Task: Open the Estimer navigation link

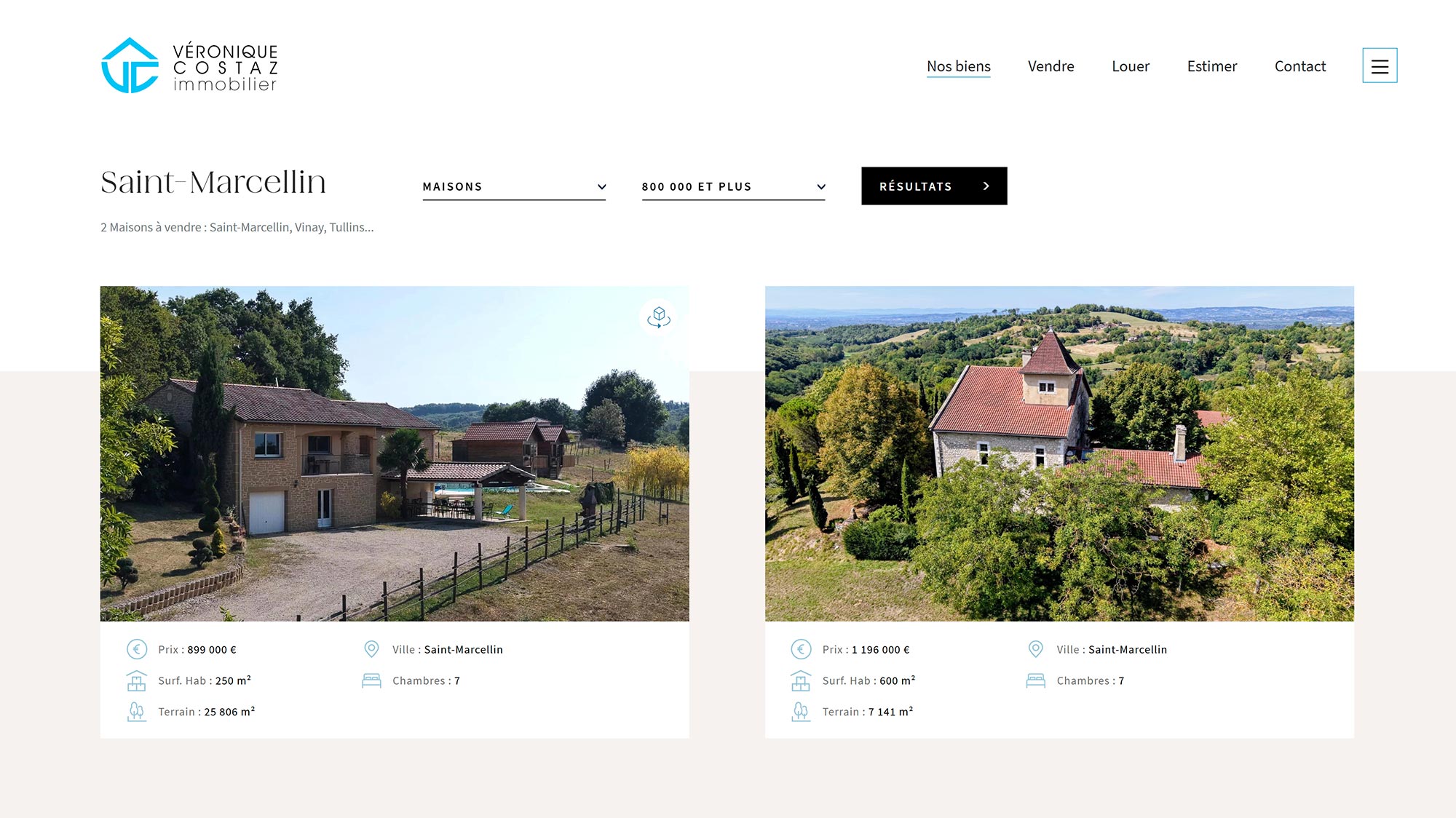Action: [1211, 66]
